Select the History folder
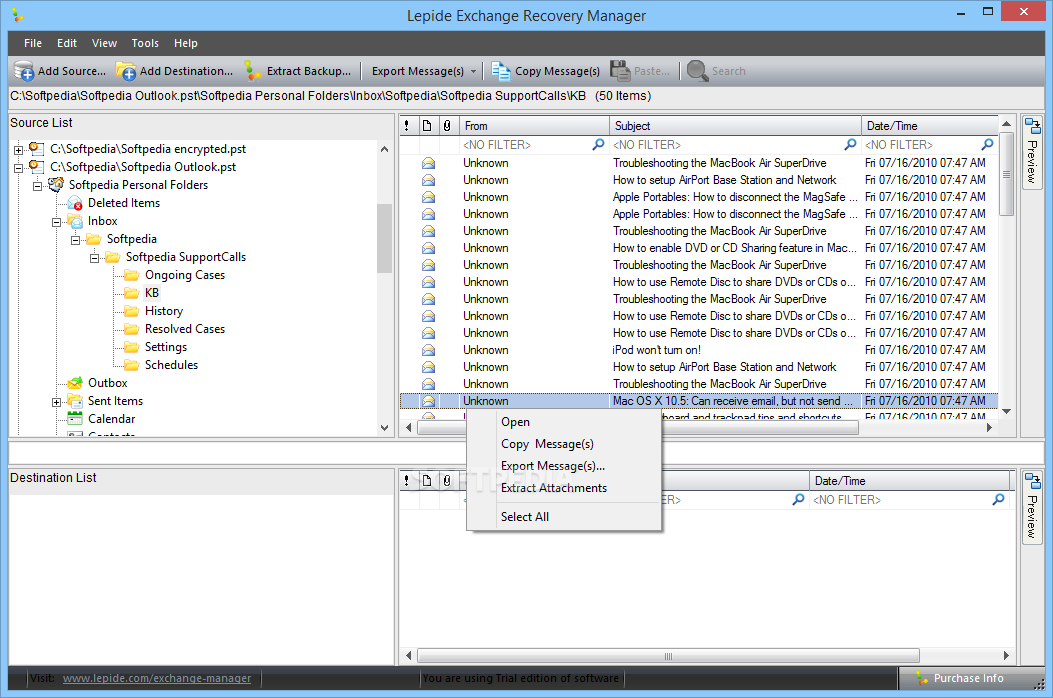 (x=164, y=311)
